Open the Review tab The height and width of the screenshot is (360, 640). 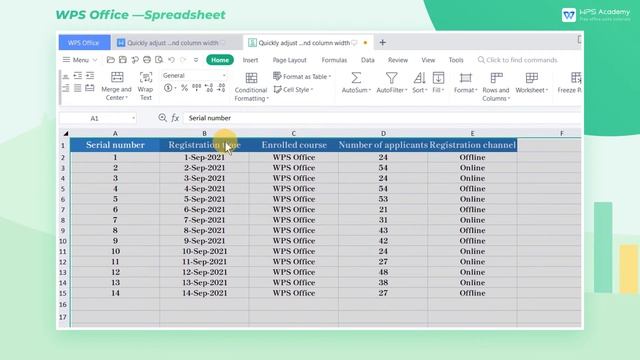(x=398, y=60)
